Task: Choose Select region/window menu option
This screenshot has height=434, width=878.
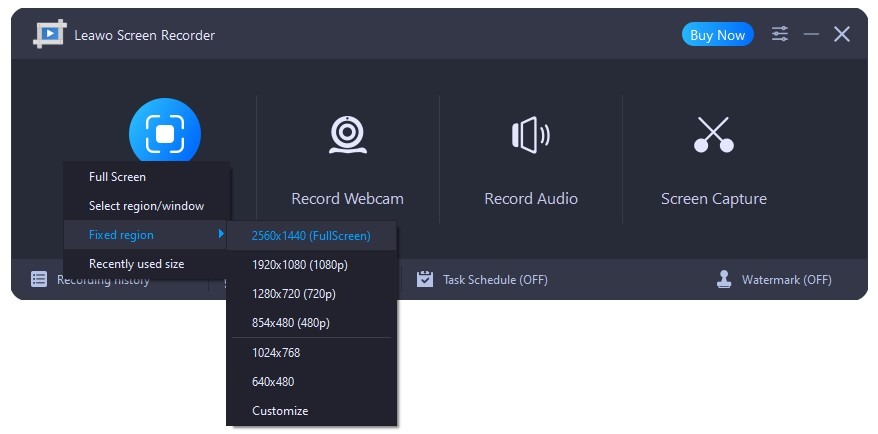Action: [146, 206]
